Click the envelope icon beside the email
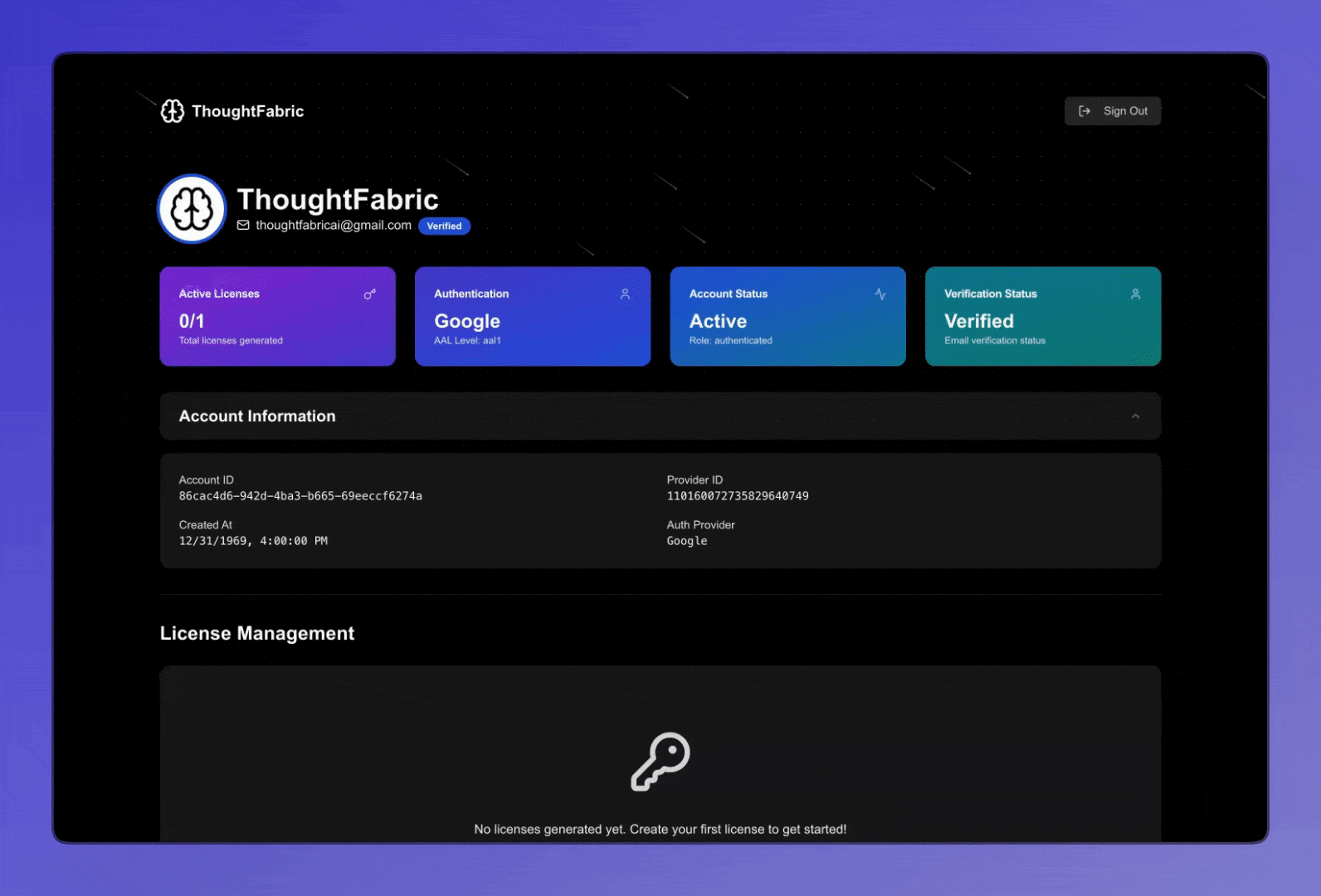 coord(243,225)
